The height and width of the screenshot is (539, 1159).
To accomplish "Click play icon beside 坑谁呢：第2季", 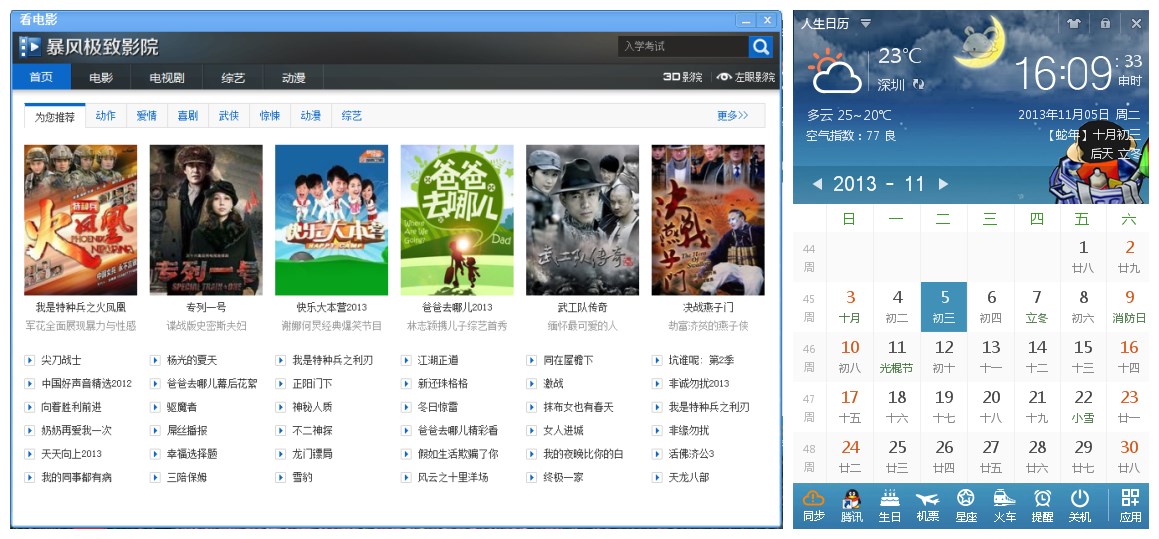I will [x=657, y=360].
